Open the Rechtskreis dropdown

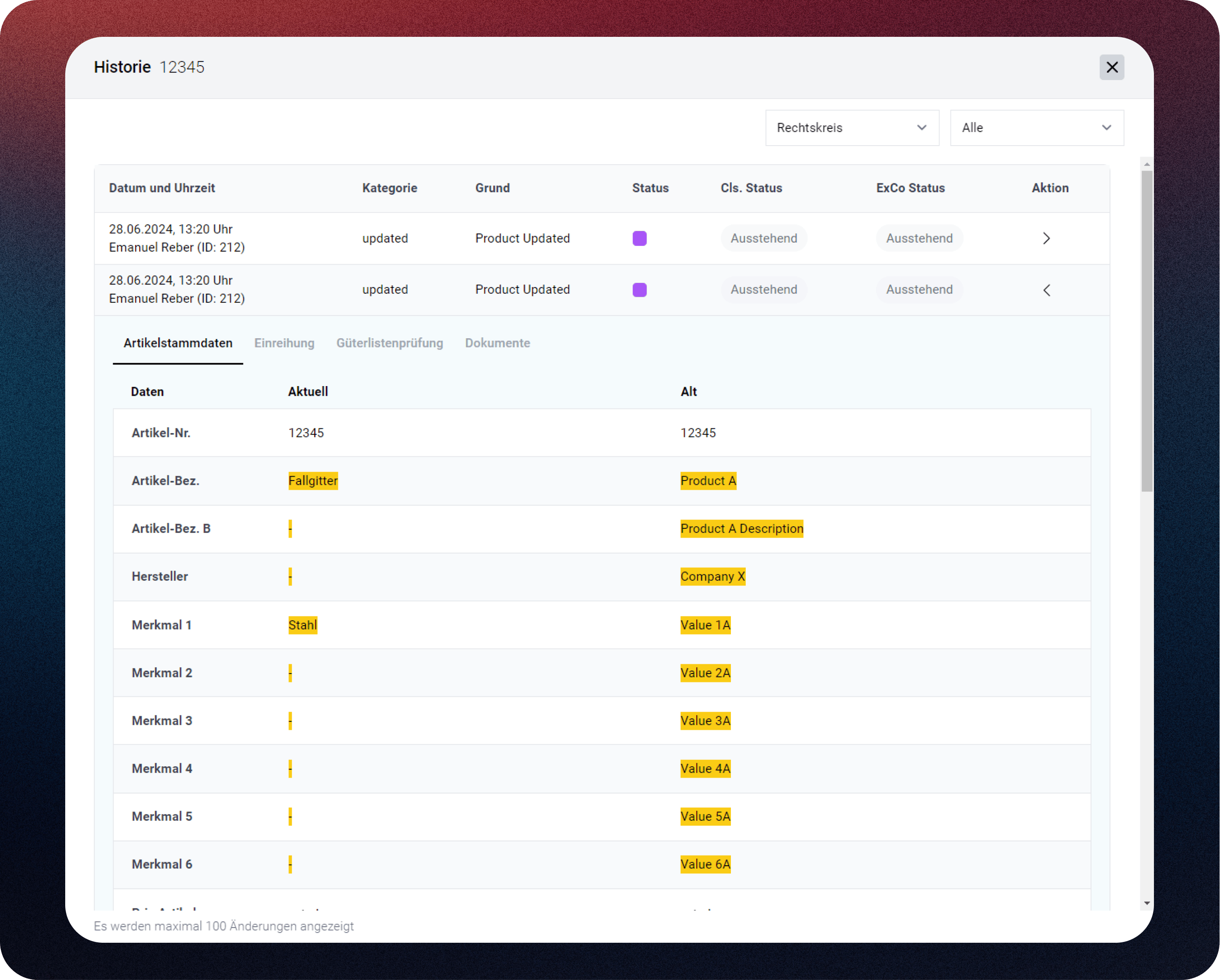point(852,128)
